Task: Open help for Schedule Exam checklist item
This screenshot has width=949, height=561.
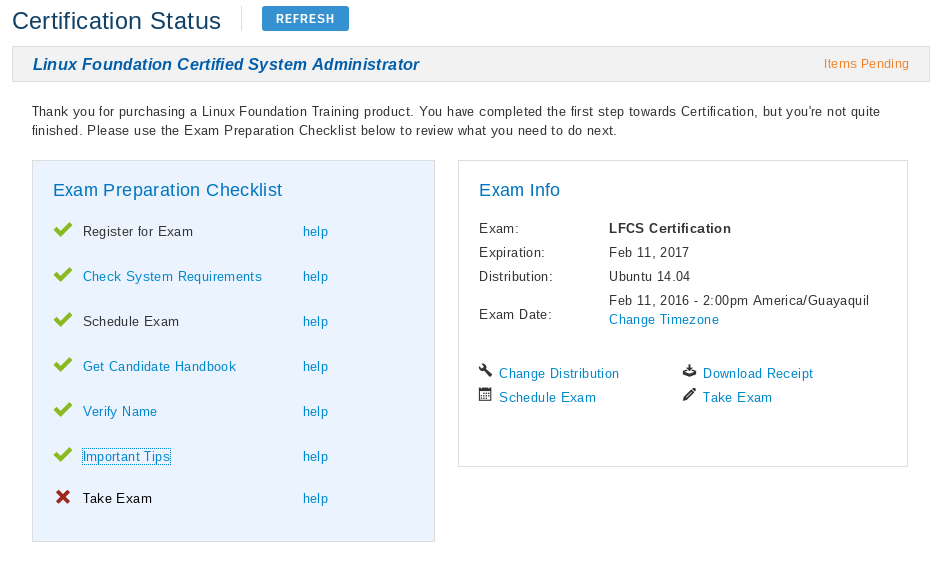Action: (315, 321)
